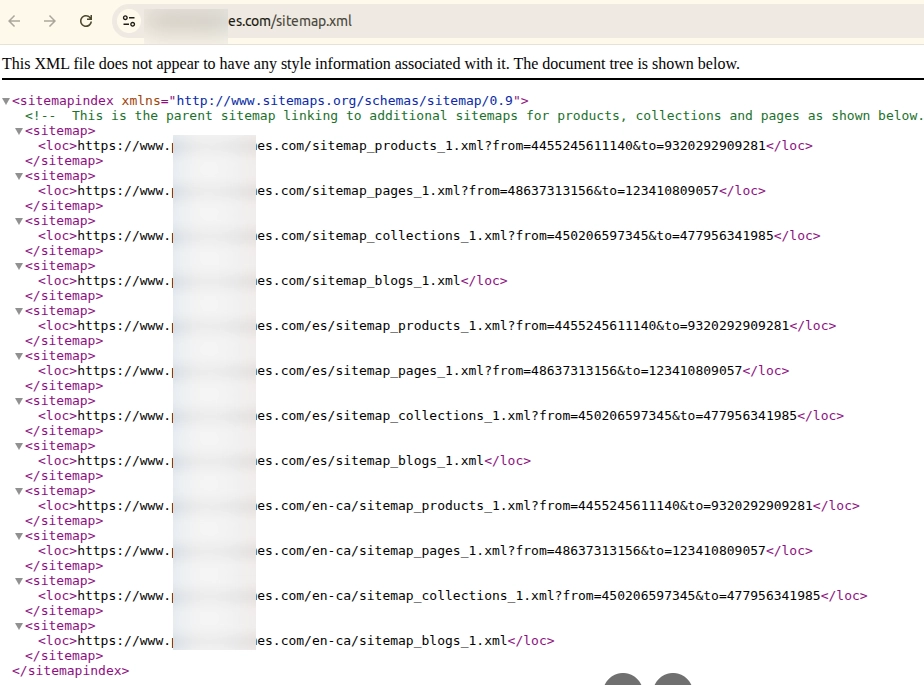Screen dimensions: 924x685
Task: Collapse sitemap node for sitemap_products_1.xml (no locale)
Action: (19, 131)
